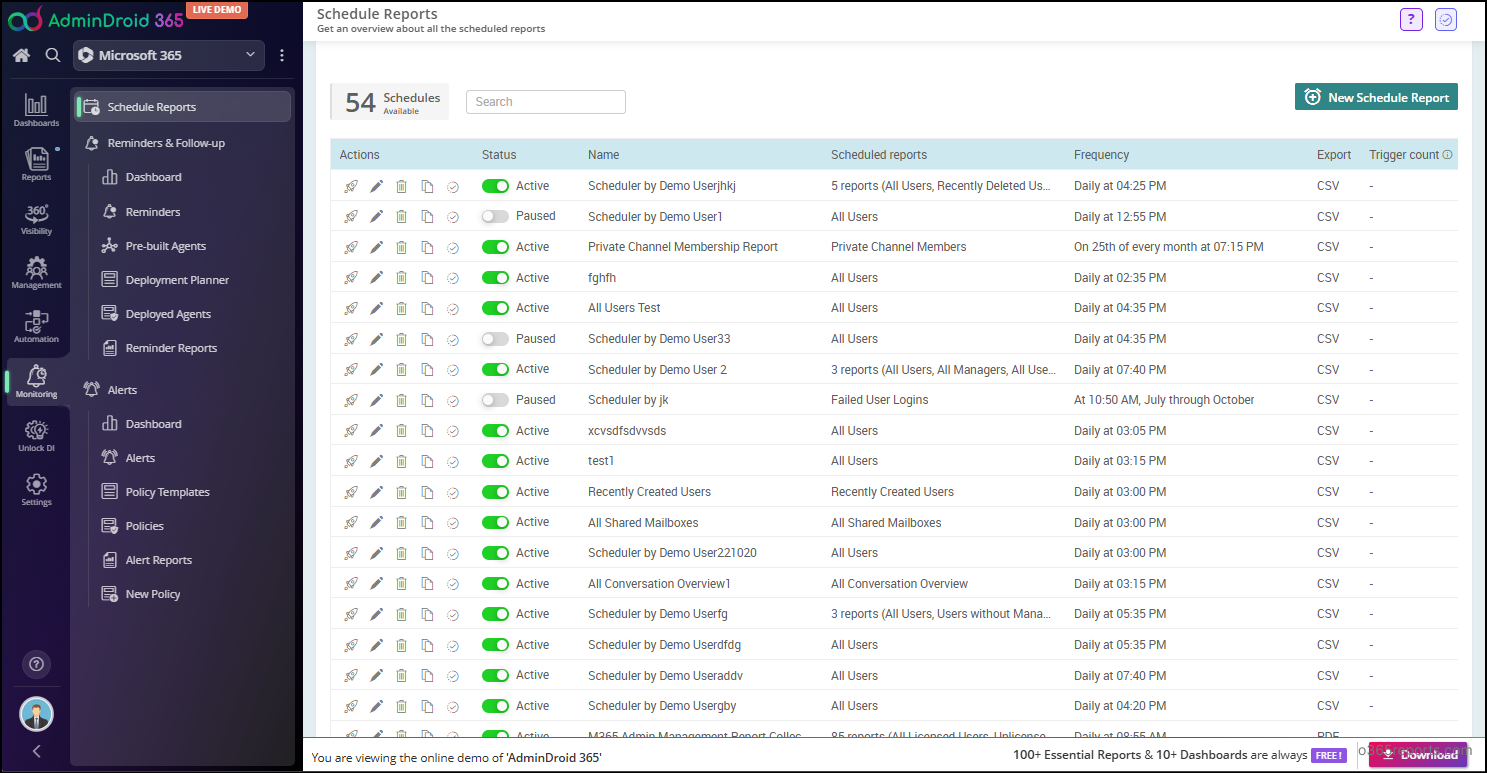Open the checklist icon in page header

click(x=1445, y=19)
